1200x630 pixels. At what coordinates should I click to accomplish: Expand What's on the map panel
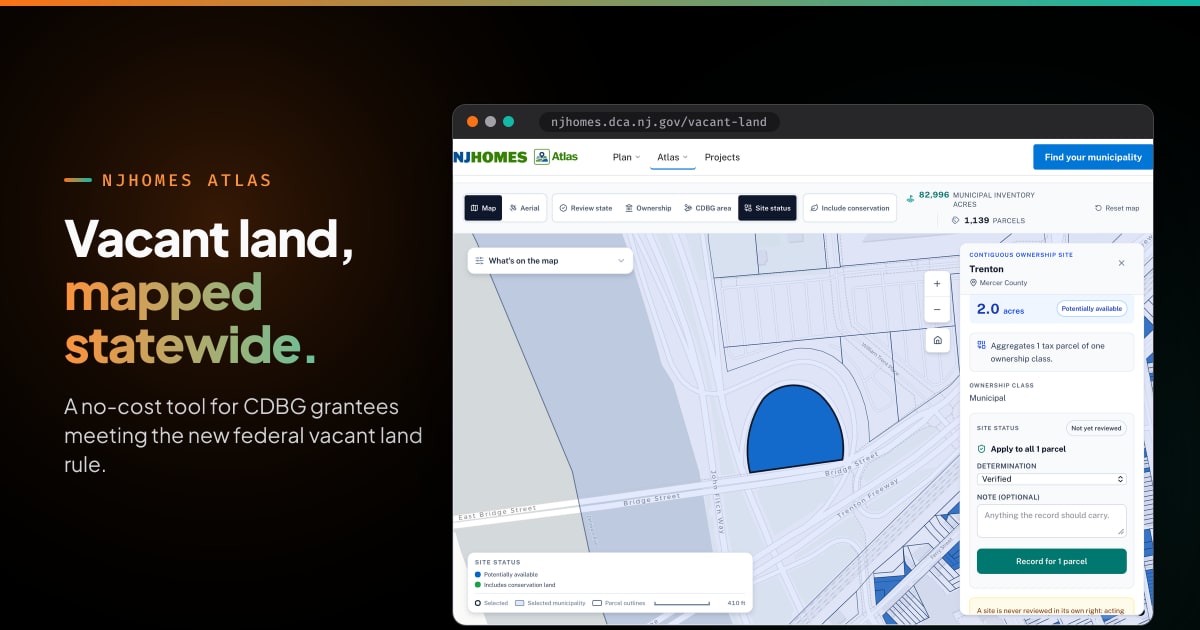(x=550, y=261)
